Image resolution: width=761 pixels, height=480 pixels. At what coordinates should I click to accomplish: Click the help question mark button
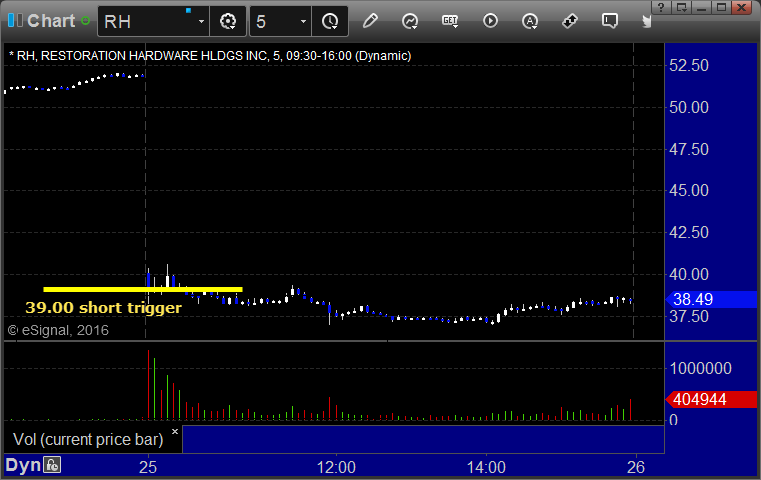tap(661, 7)
